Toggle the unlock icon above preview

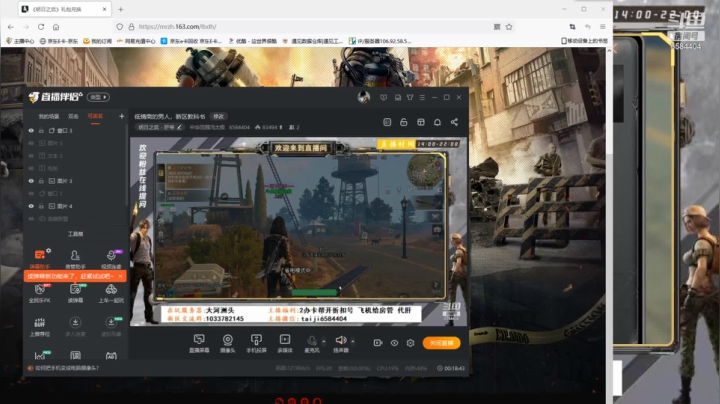(x=404, y=122)
